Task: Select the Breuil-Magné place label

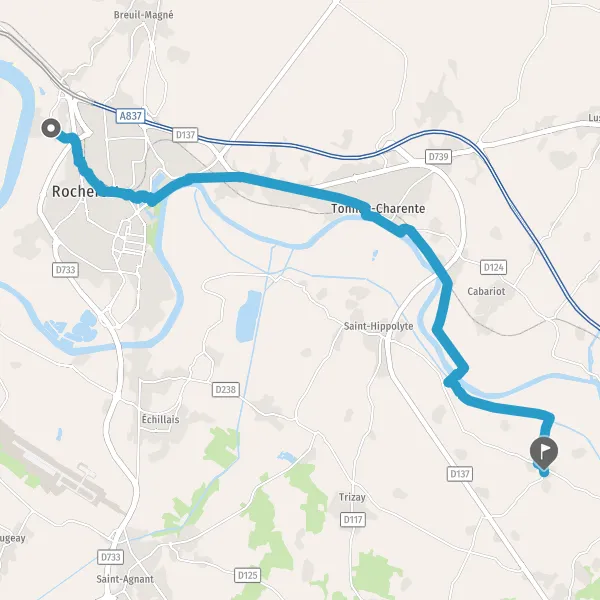Action: [143, 15]
